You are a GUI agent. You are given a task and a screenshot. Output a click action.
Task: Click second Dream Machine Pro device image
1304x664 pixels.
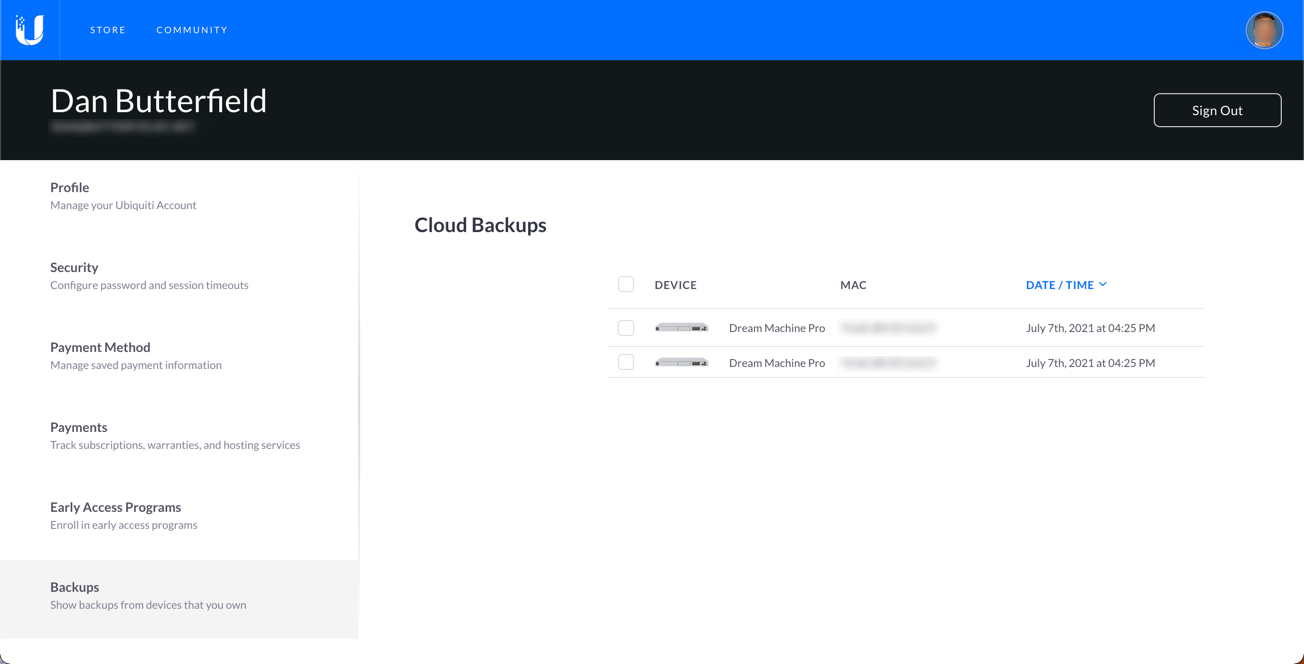pos(682,363)
